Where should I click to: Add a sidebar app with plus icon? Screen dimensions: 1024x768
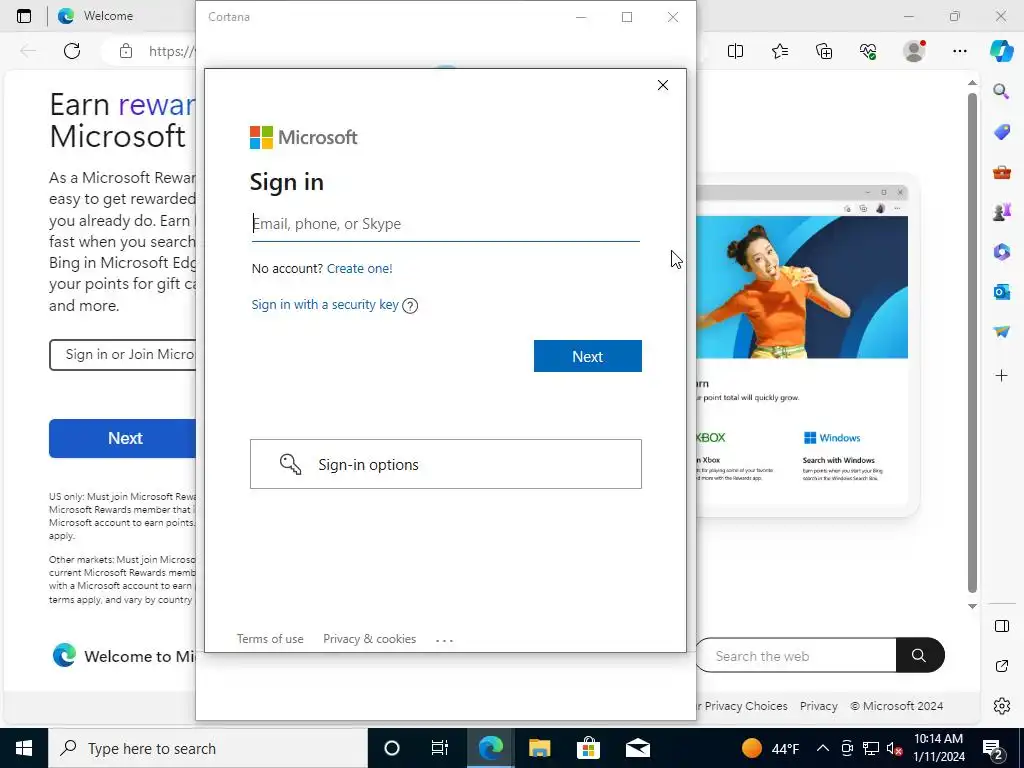(1001, 376)
